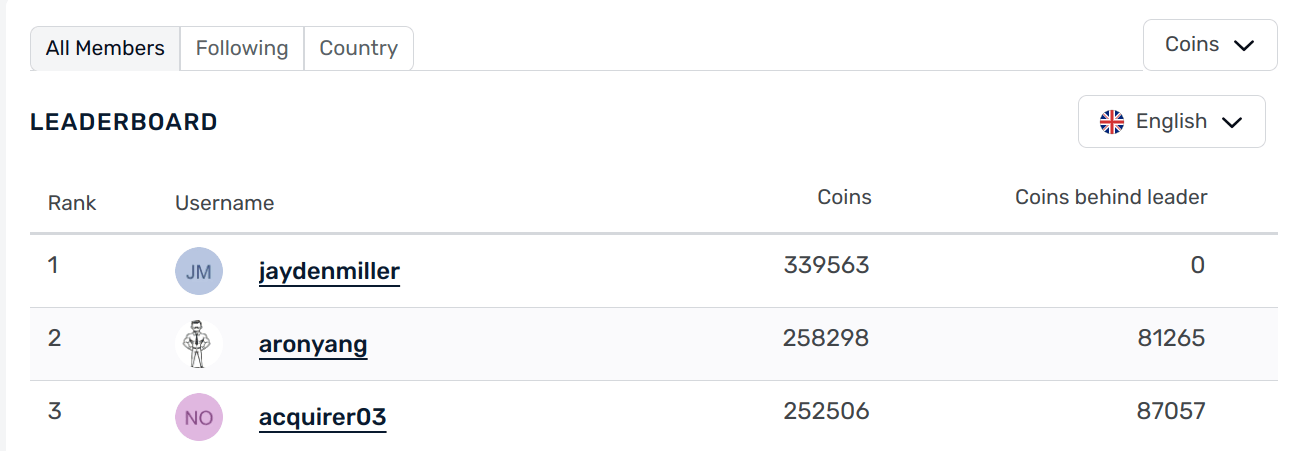Click the LEADERBOARD heading
1291x451 pixels.
coord(124,122)
